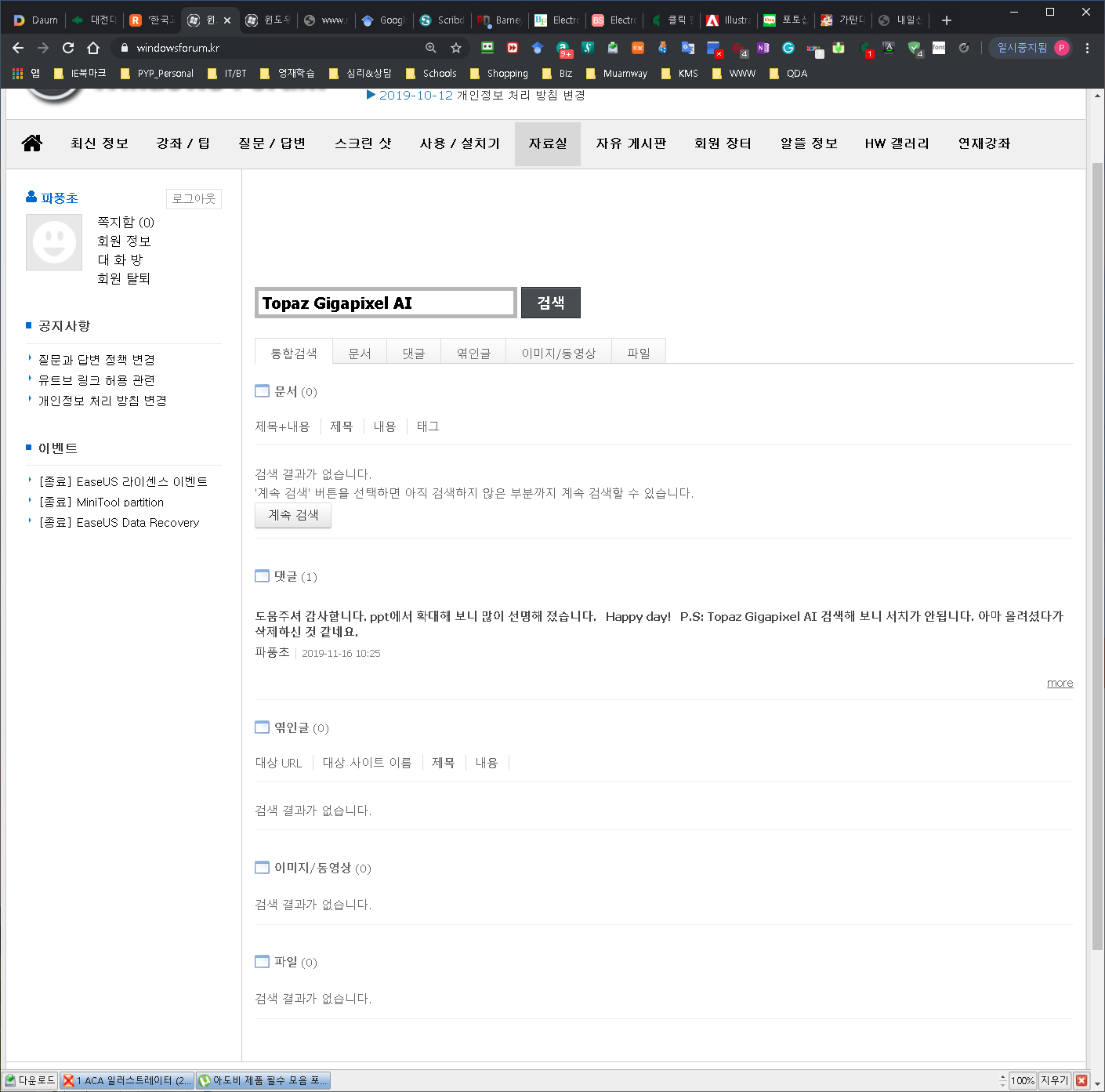Click the lock icon beside windowsforum.kr
1105x1092 pixels.
click(125, 48)
